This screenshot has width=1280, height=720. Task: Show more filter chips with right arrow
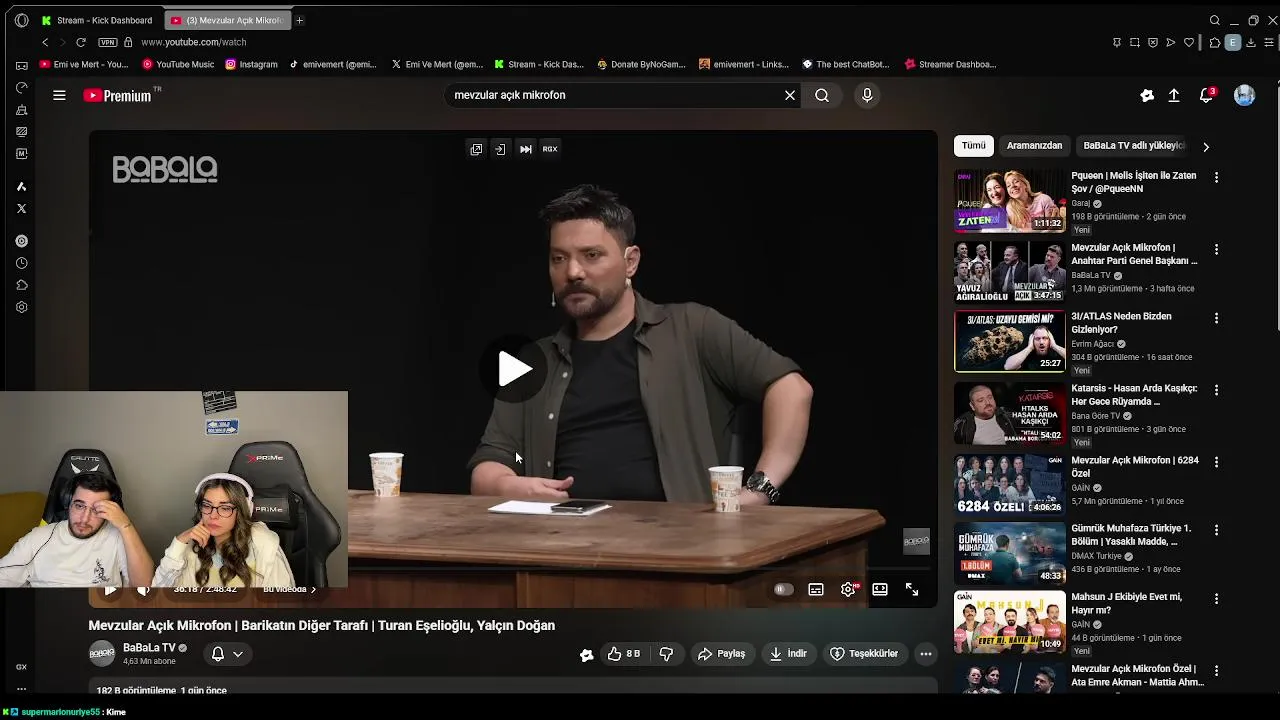1205,146
